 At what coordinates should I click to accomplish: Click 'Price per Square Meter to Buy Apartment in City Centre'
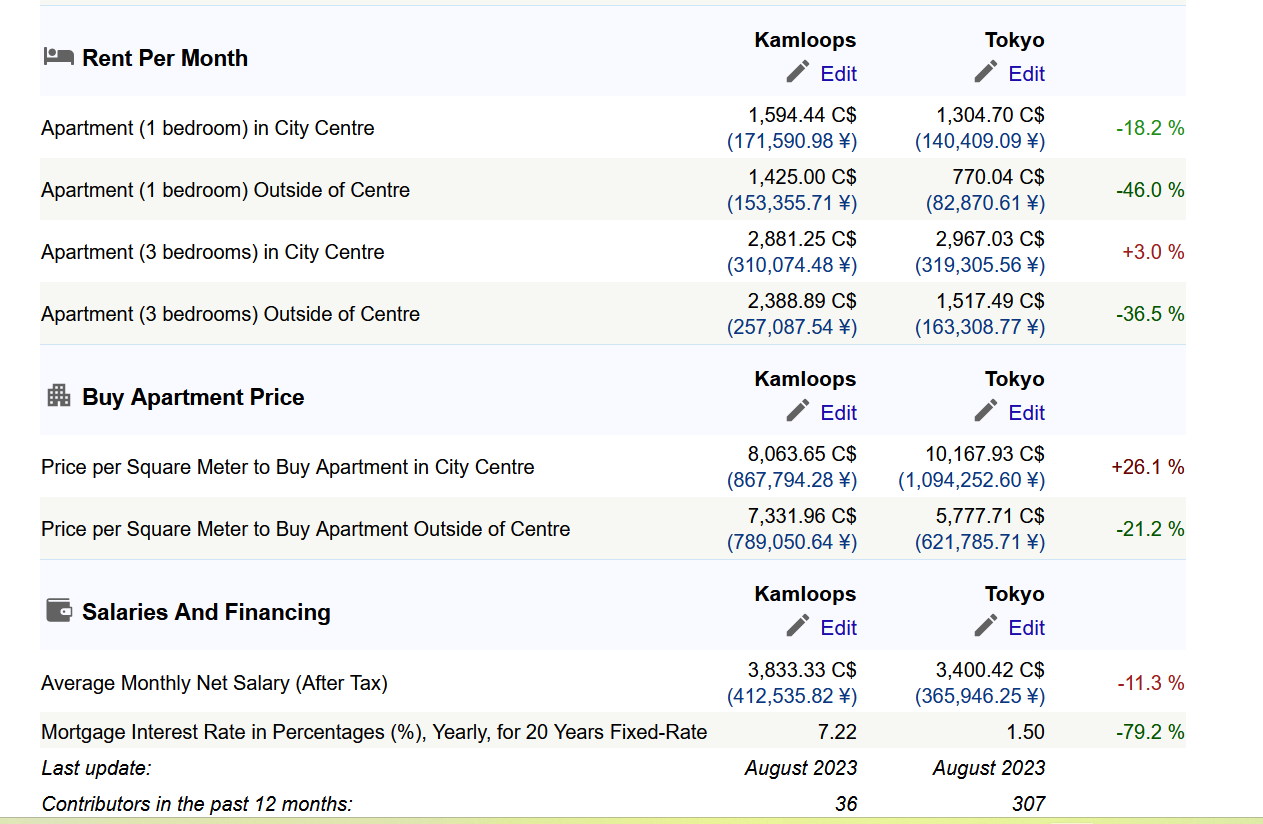288,467
